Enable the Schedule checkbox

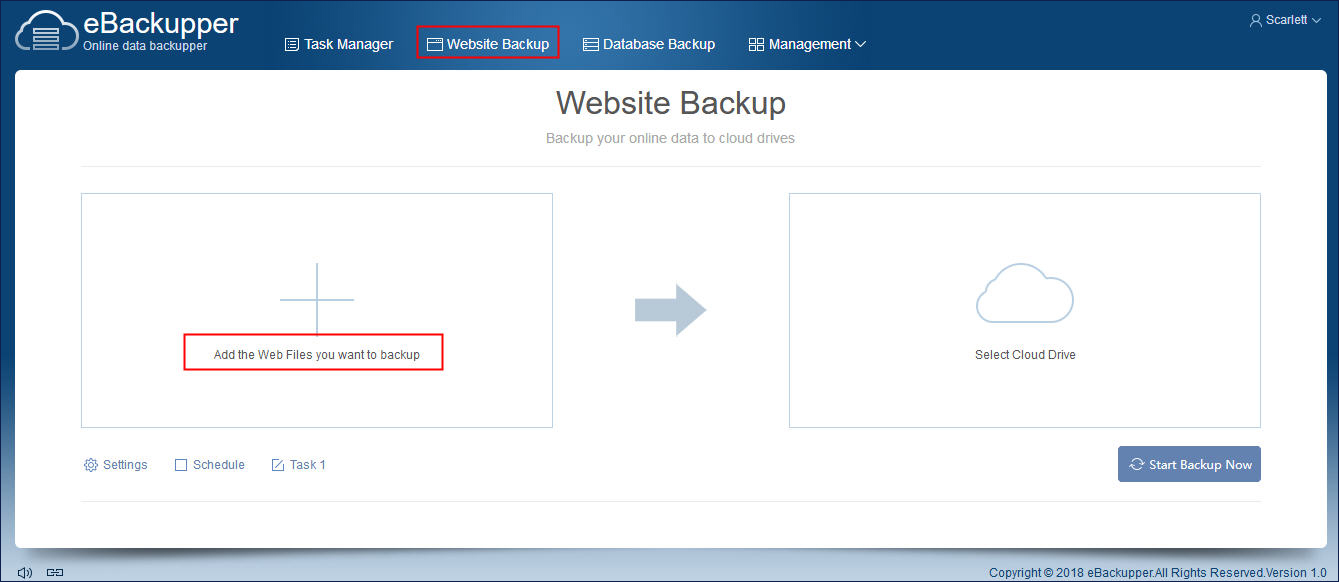coord(181,465)
